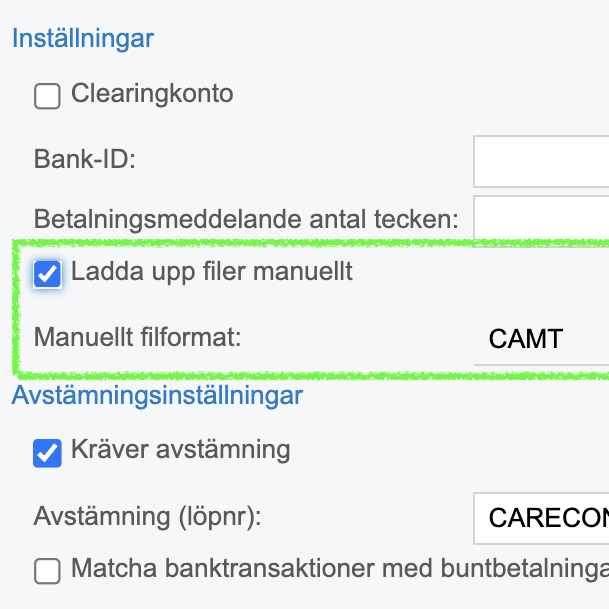Click the Bank-ID label
The width and height of the screenshot is (609, 609).
(x=84, y=159)
